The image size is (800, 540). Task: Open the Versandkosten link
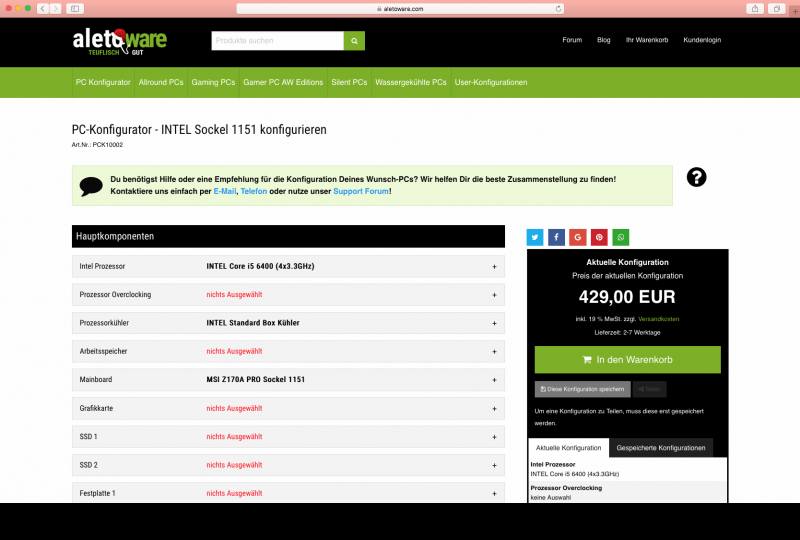click(659, 319)
